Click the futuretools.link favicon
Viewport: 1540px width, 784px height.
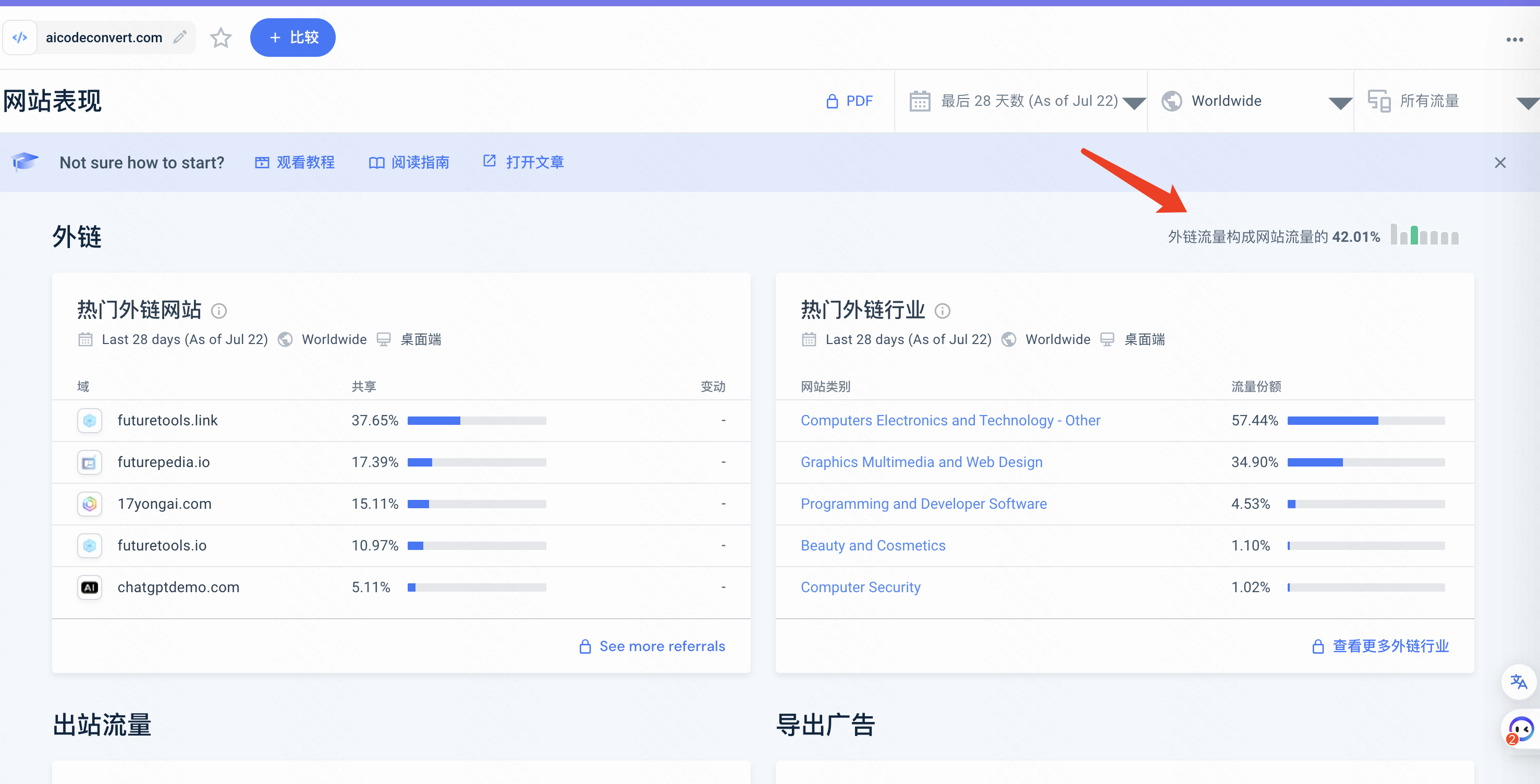90,421
